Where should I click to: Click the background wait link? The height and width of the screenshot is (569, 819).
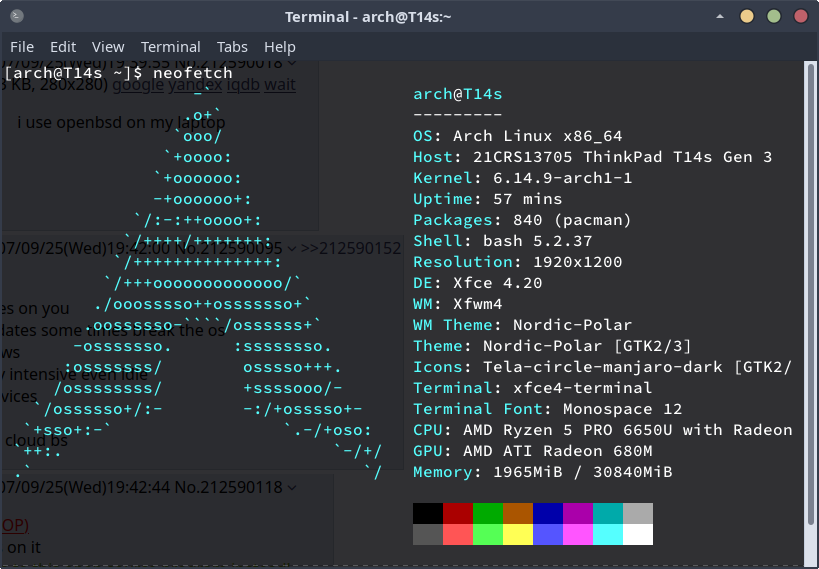(x=280, y=84)
